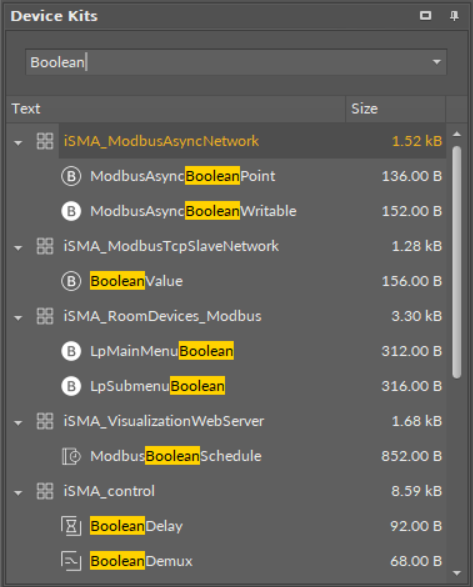Open the search field dropdown arrow

pyautogui.click(x=436, y=62)
